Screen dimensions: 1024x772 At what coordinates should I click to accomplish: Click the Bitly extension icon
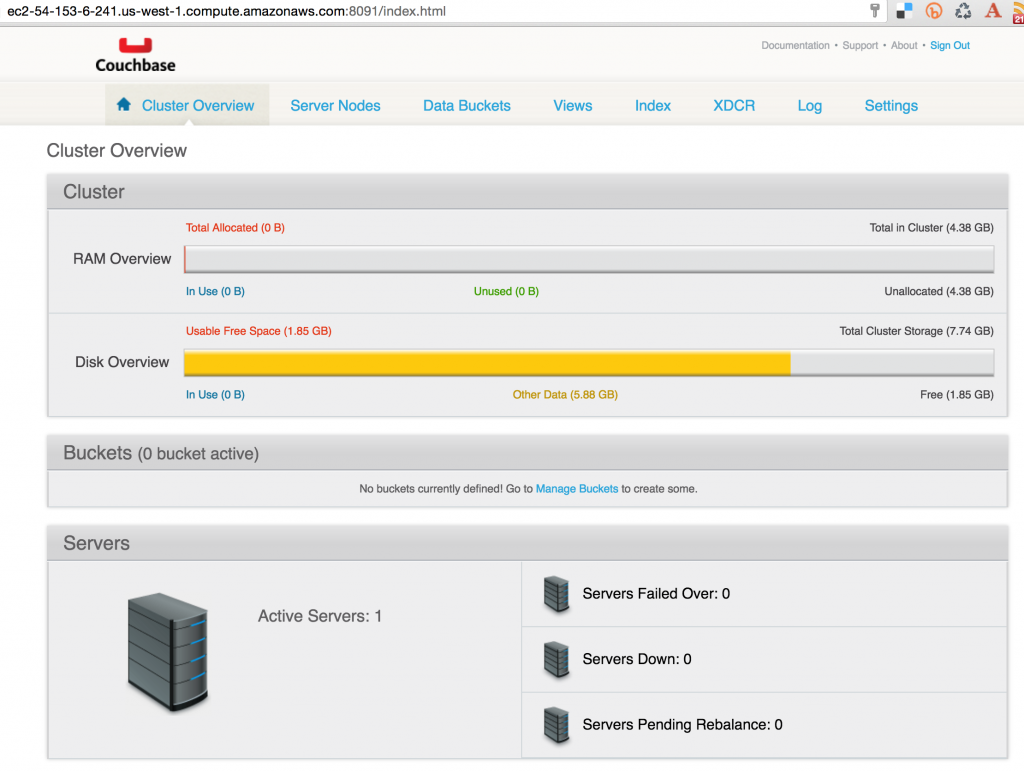point(934,11)
